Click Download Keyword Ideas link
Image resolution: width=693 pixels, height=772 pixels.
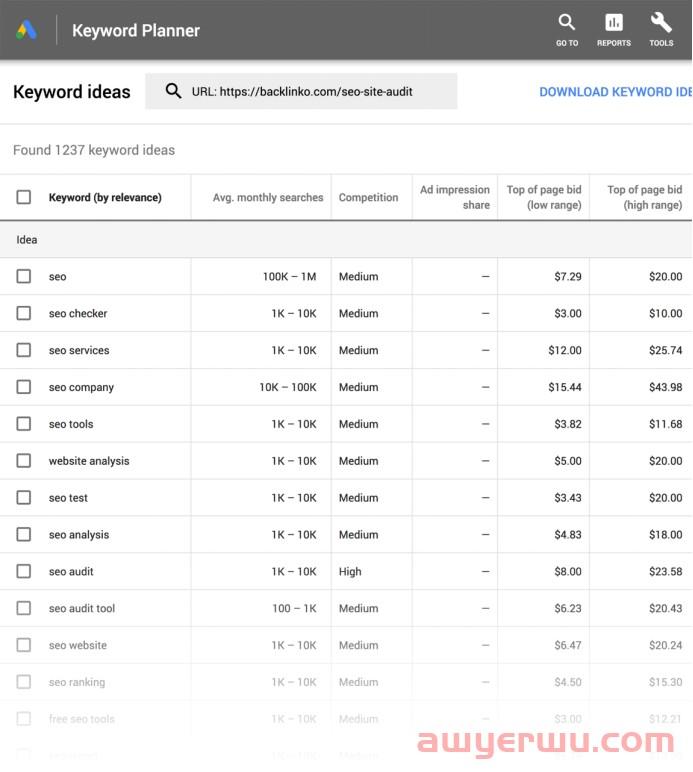pyautogui.click(x=614, y=92)
